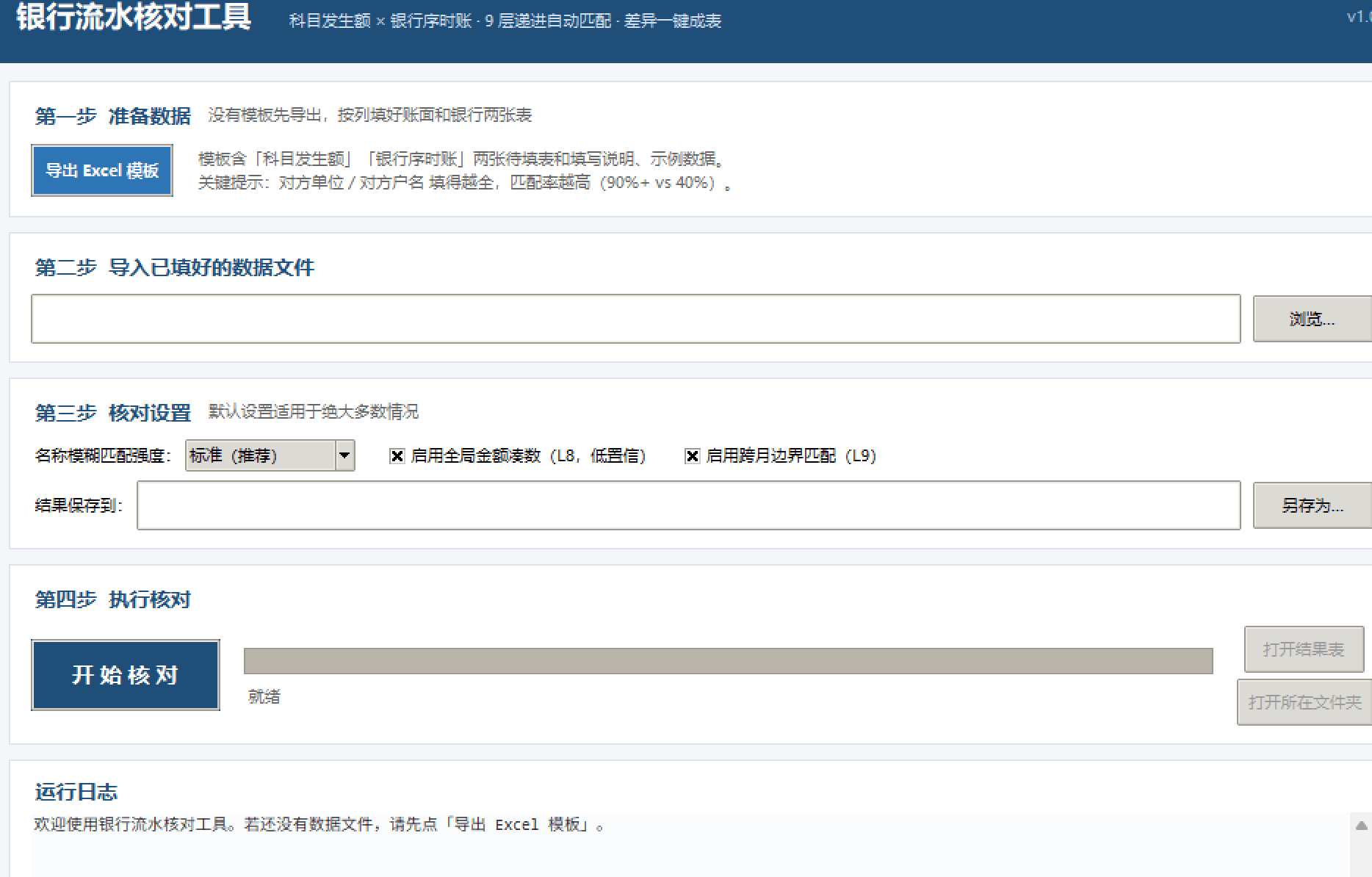Image resolution: width=1372 pixels, height=877 pixels.
Task: Click 打开所在文件夹 button
Action: (x=1304, y=702)
